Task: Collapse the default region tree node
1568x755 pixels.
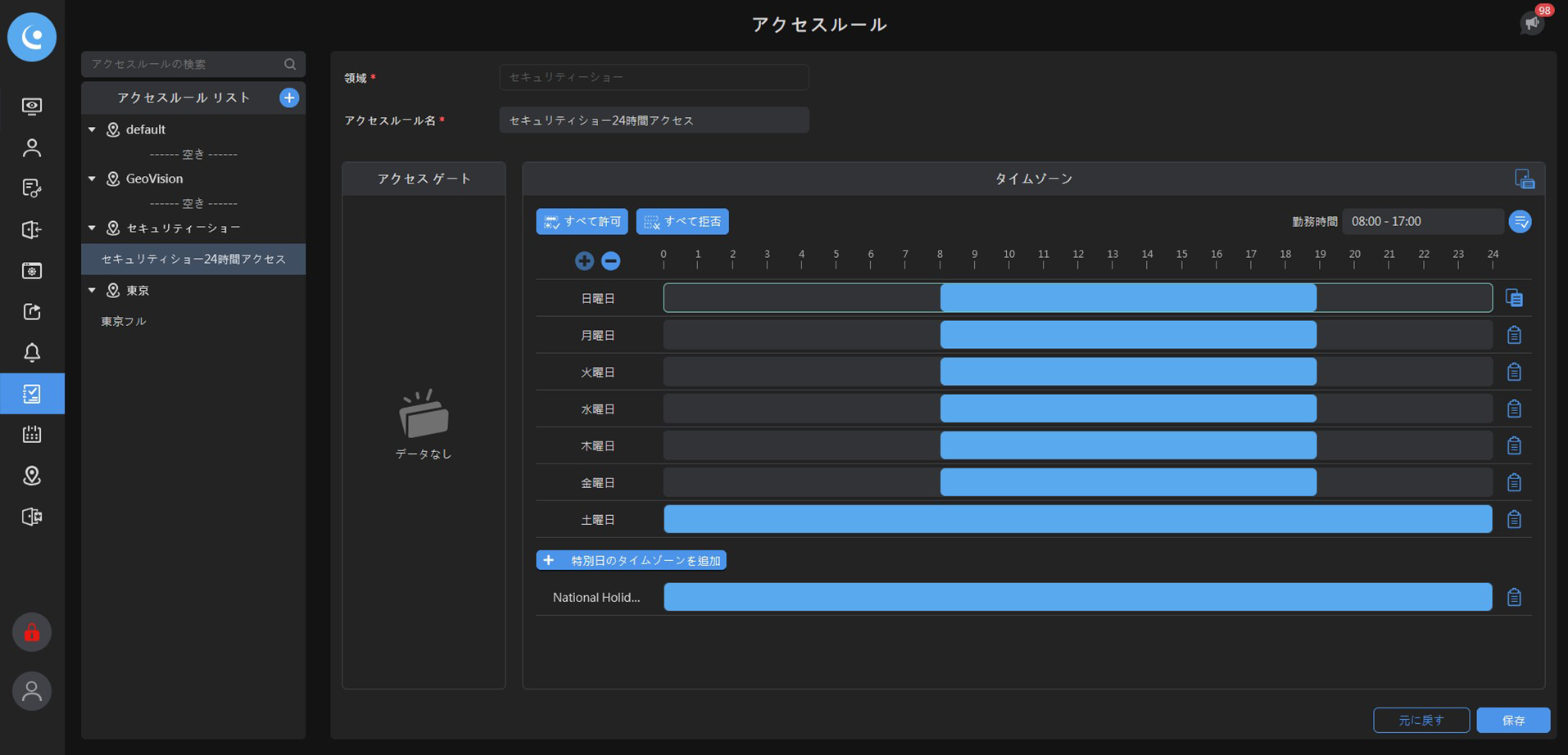Action: [92, 129]
